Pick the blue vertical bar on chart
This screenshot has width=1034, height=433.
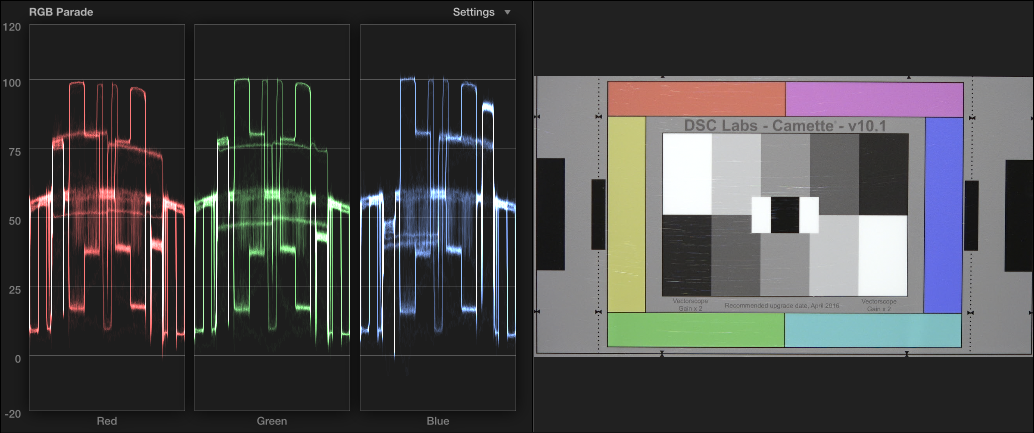(942, 214)
